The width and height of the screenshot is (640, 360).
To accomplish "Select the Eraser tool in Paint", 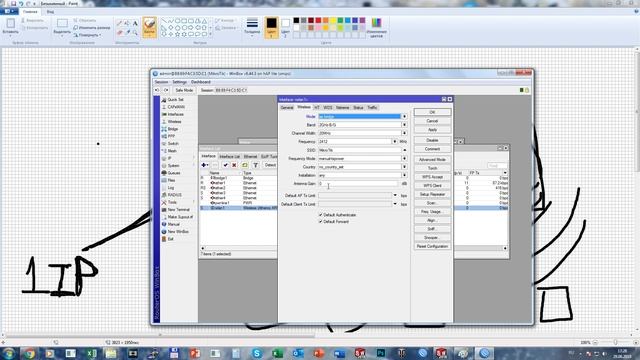I will (x=119, y=32).
